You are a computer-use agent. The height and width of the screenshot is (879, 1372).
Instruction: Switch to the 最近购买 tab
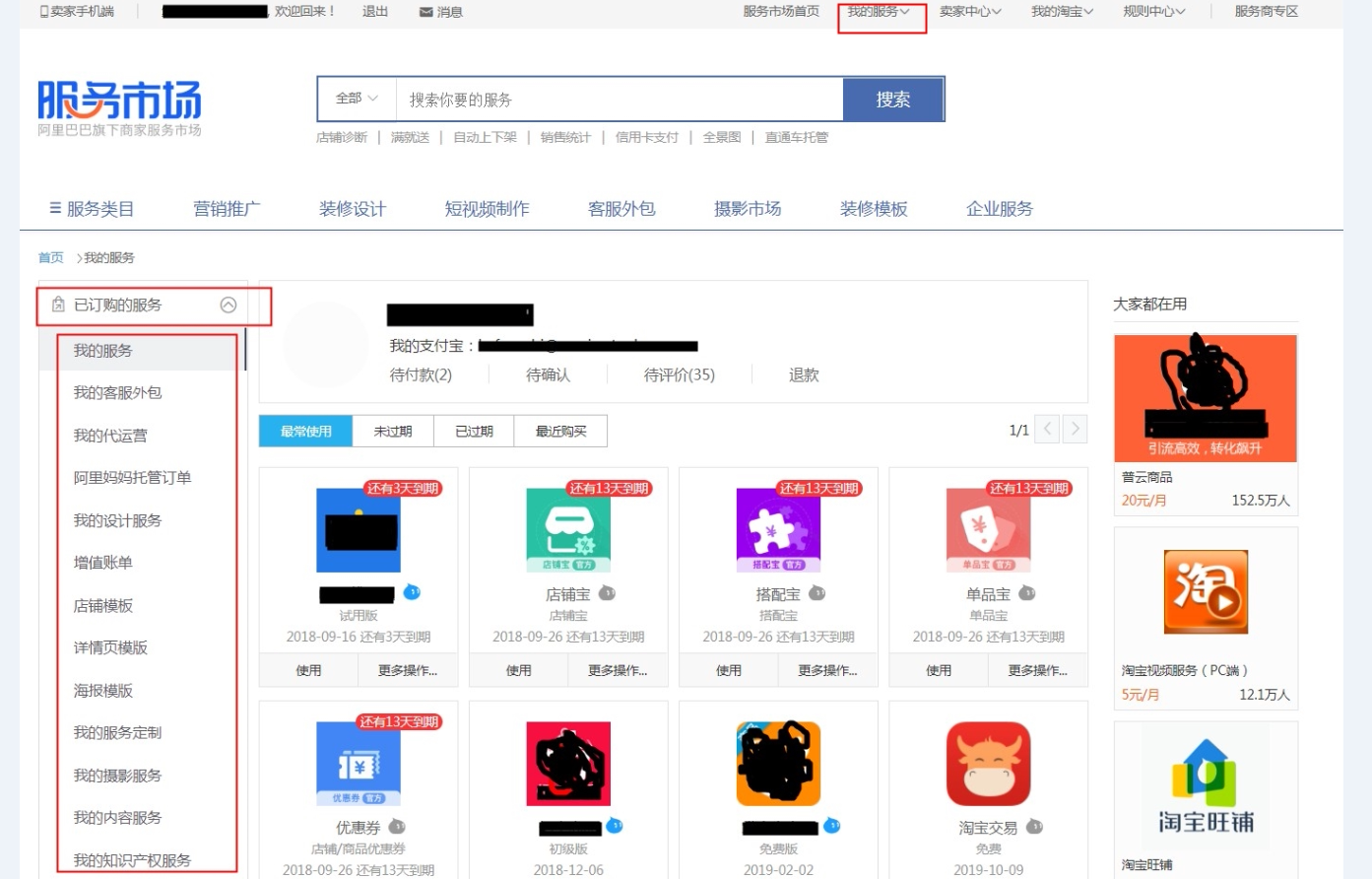(x=560, y=431)
